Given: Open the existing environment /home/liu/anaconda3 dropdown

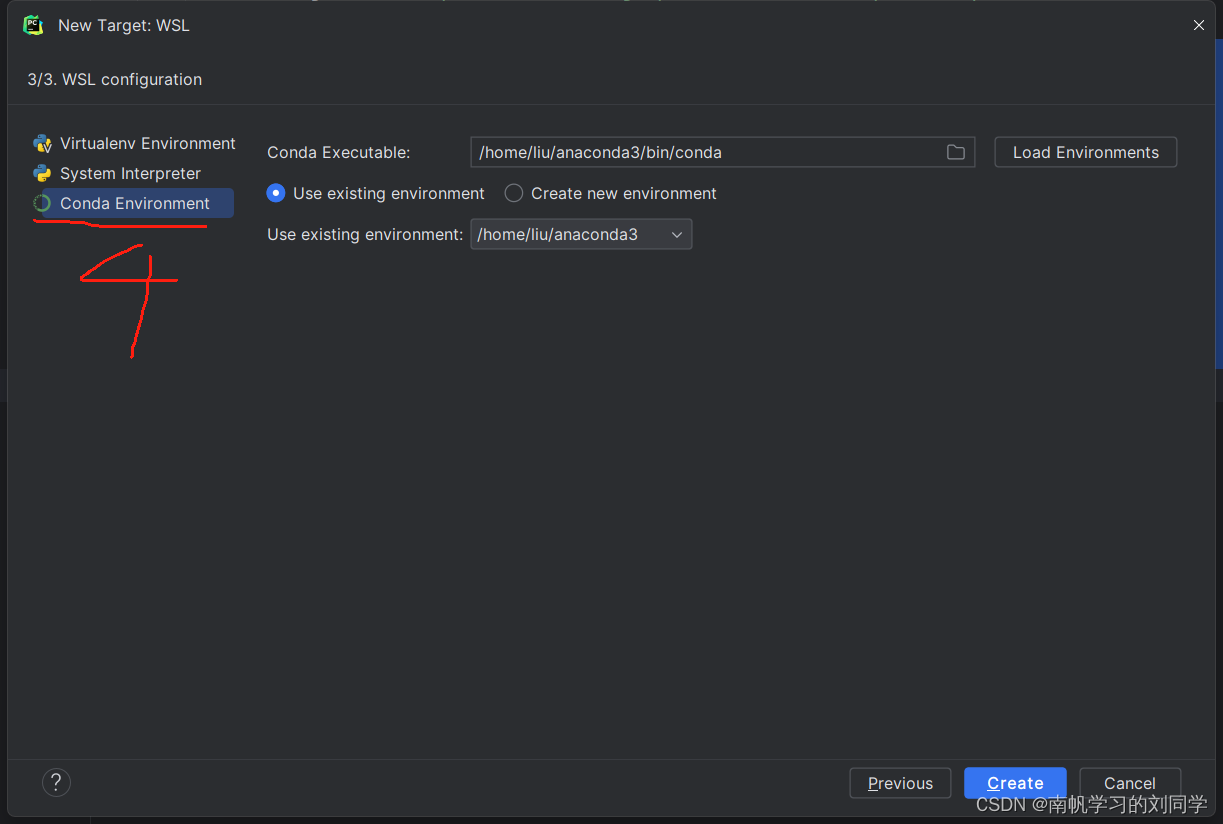Looking at the screenshot, I should [x=581, y=234].
